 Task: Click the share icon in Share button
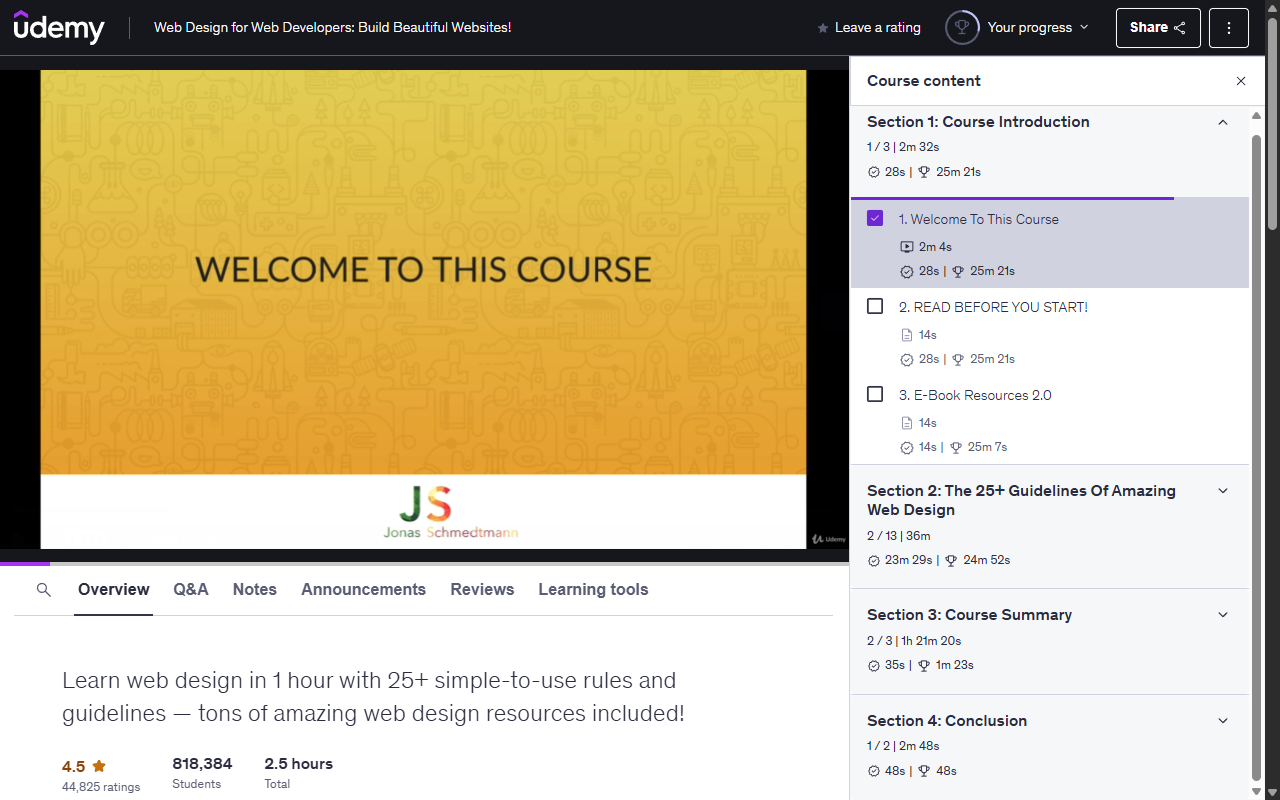pos(1180,28)
